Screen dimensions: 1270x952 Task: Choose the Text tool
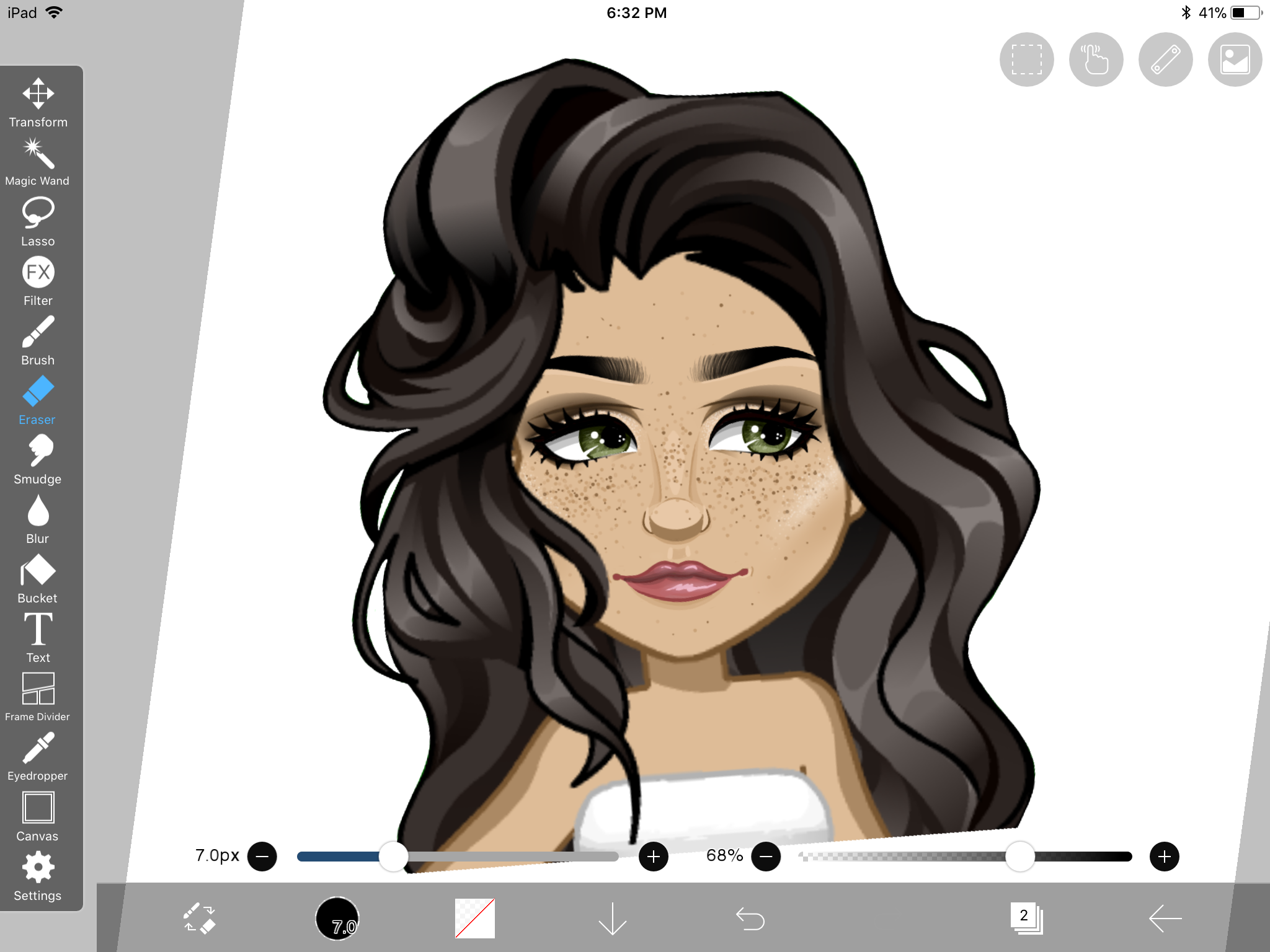(38, 638)
